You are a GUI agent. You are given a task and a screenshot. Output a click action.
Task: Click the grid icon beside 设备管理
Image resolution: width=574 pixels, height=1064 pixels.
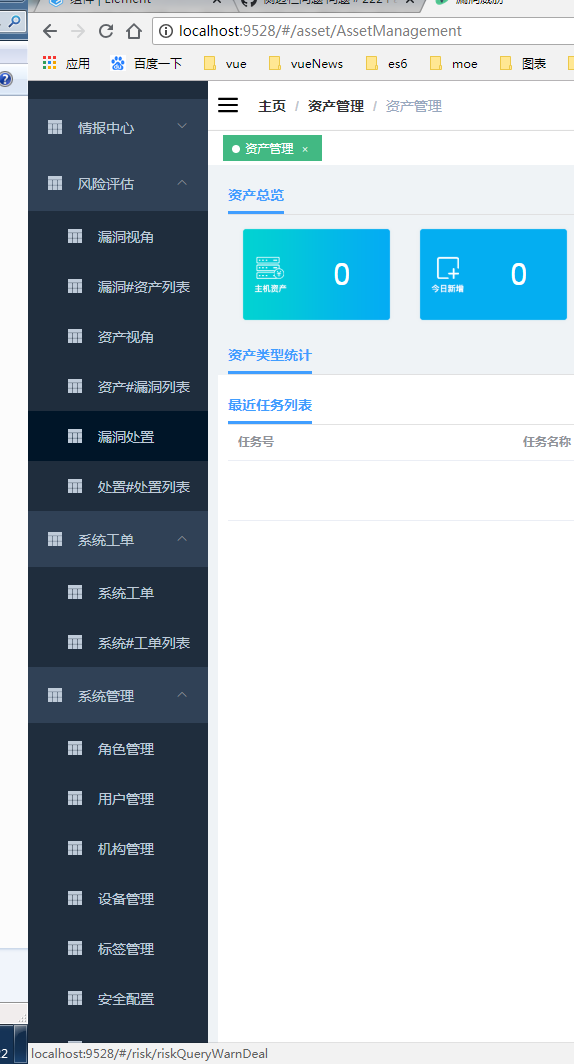point(75,898)
